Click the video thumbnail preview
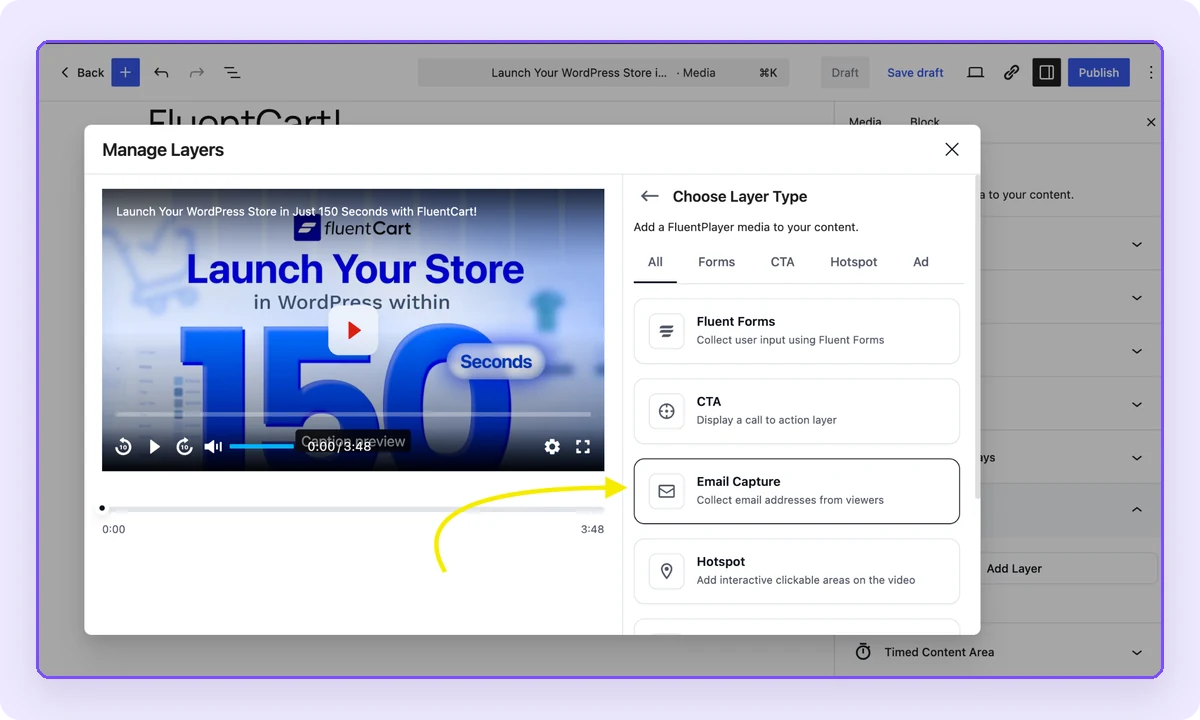This screenshot has width=1200, height=720. click(353, 330)
